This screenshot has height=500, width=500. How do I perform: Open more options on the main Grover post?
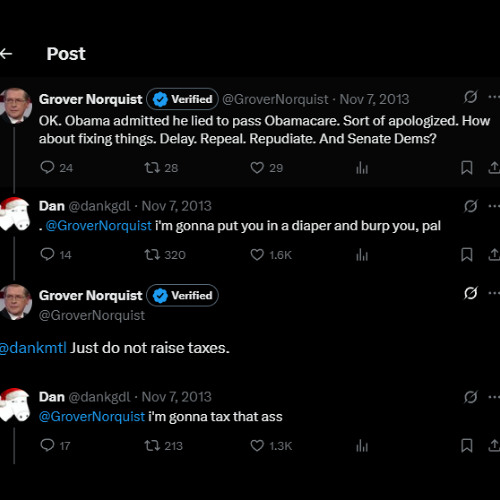click(x=494, y=293)
